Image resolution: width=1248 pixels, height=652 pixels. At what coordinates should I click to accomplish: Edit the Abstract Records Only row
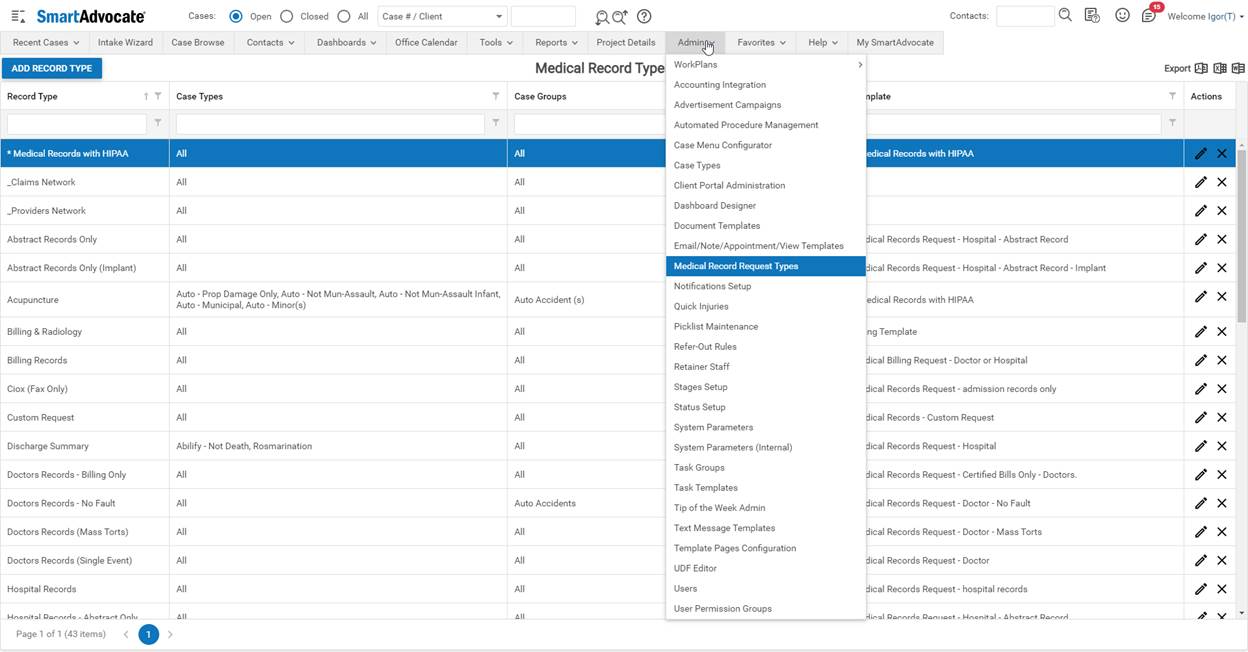pos(1201,240)
